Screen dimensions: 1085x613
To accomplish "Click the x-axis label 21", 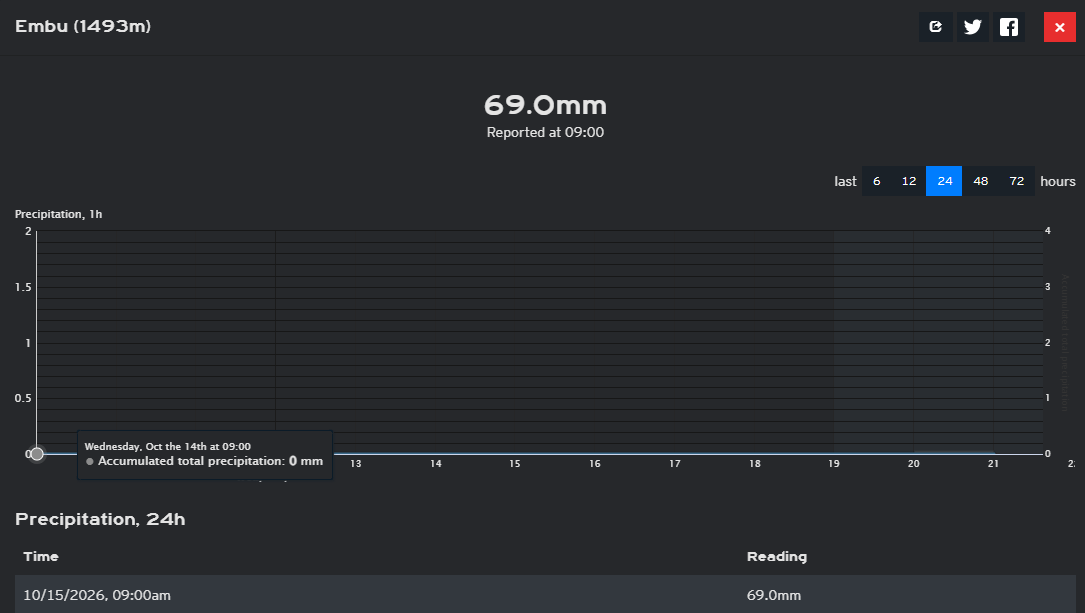I will tap(993, 464).
